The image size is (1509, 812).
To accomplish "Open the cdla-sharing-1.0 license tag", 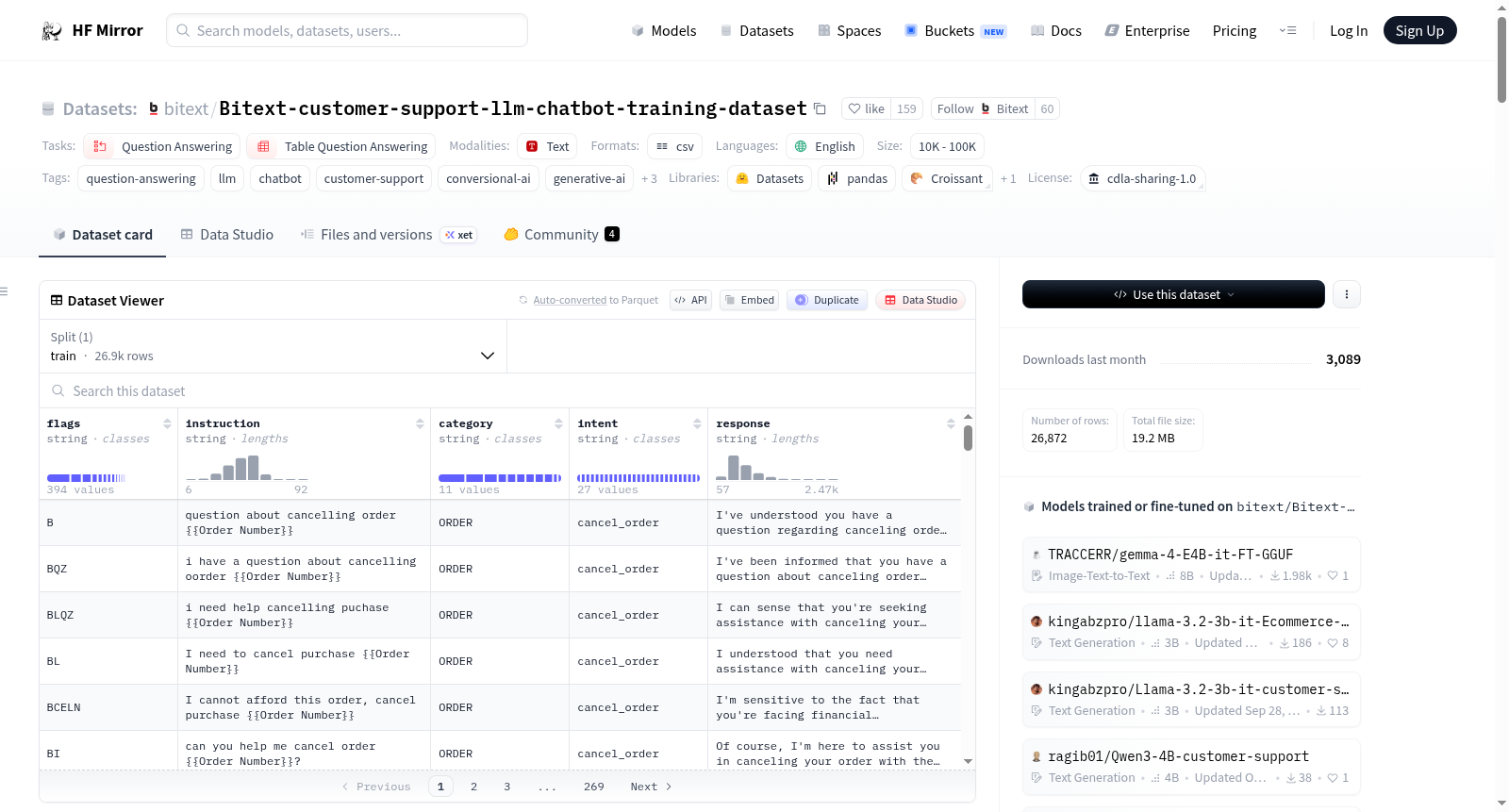I will click(x=1142, y=179).
